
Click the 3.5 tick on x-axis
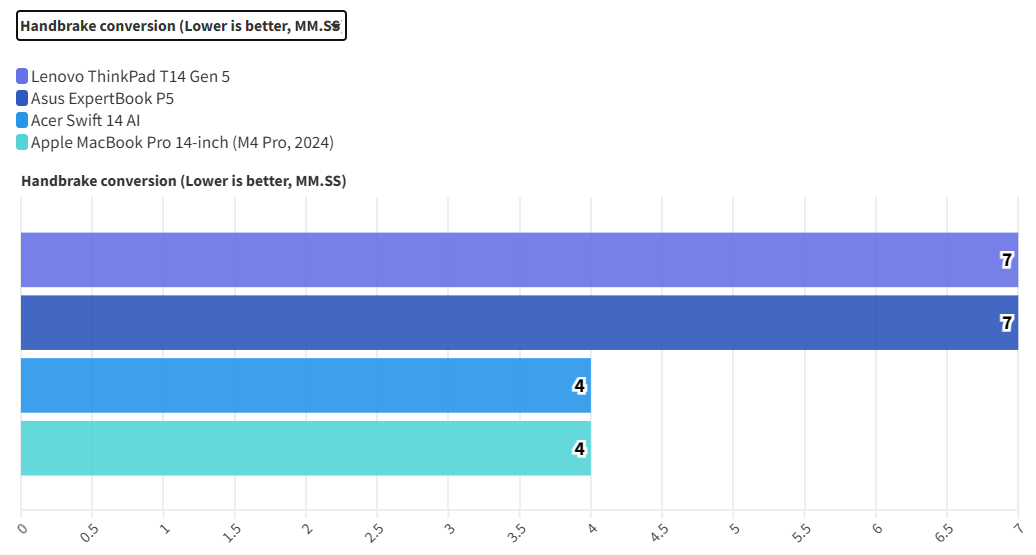(517, 533)
